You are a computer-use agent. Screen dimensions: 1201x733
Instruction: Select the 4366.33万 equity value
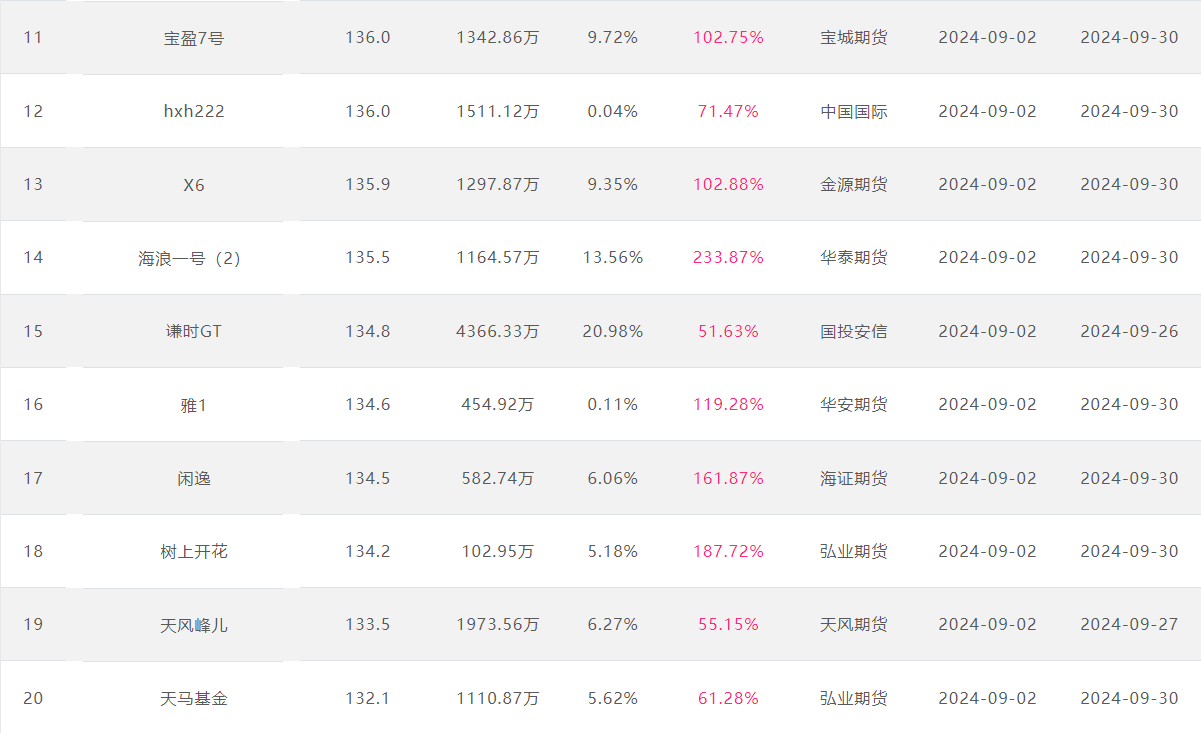click(498, 331)
